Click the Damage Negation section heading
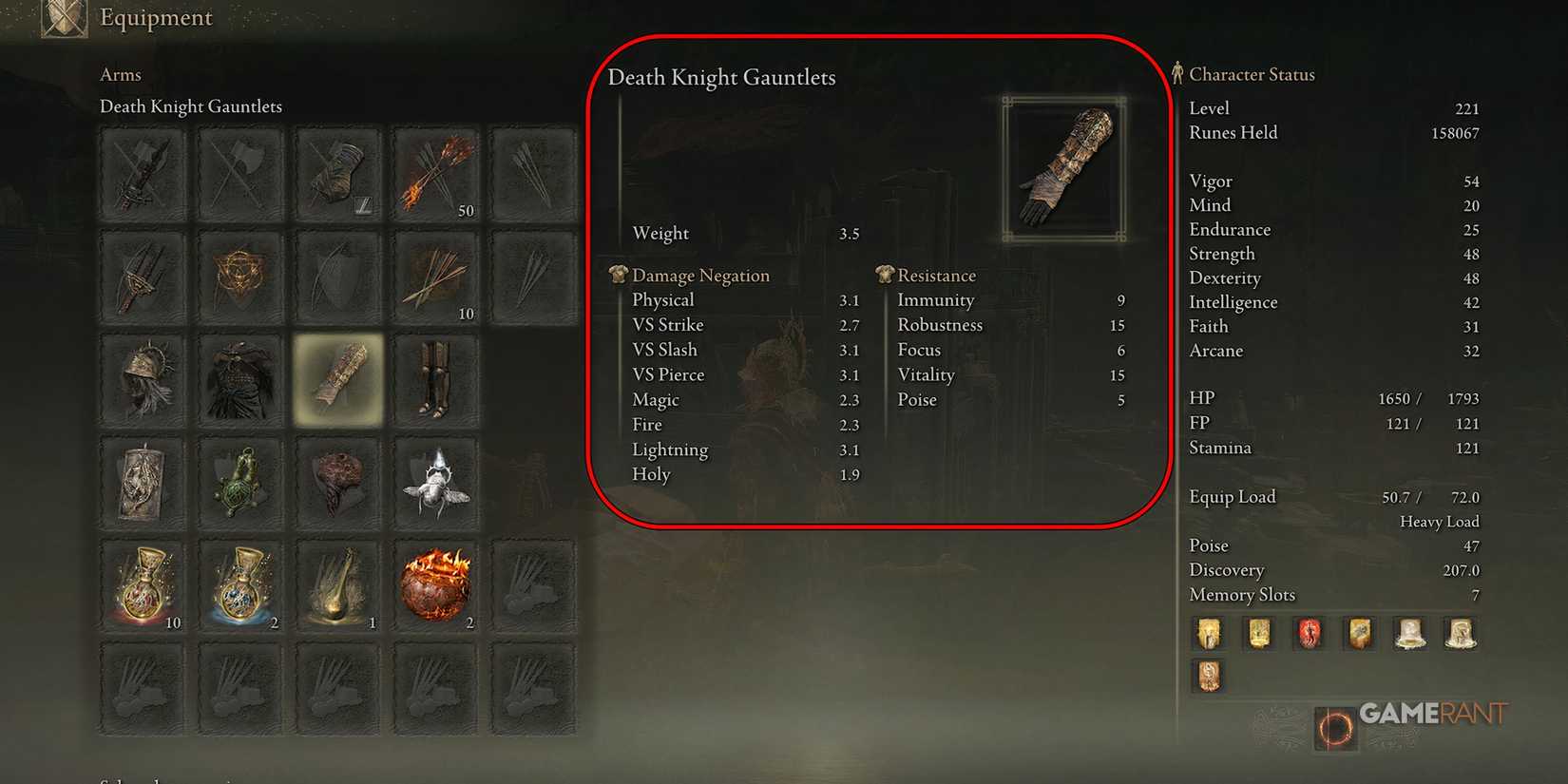 pyautogui.click(x=700, y=276)
